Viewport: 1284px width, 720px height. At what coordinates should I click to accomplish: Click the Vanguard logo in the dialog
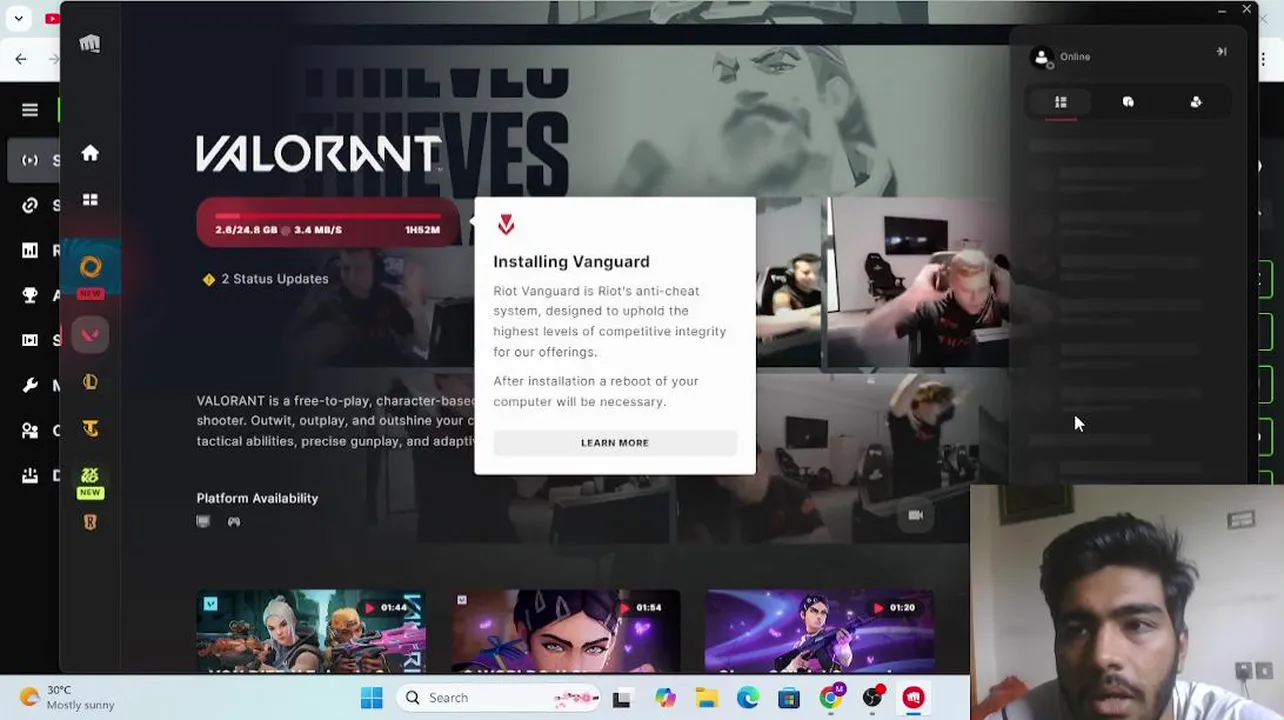coord(506,225)
